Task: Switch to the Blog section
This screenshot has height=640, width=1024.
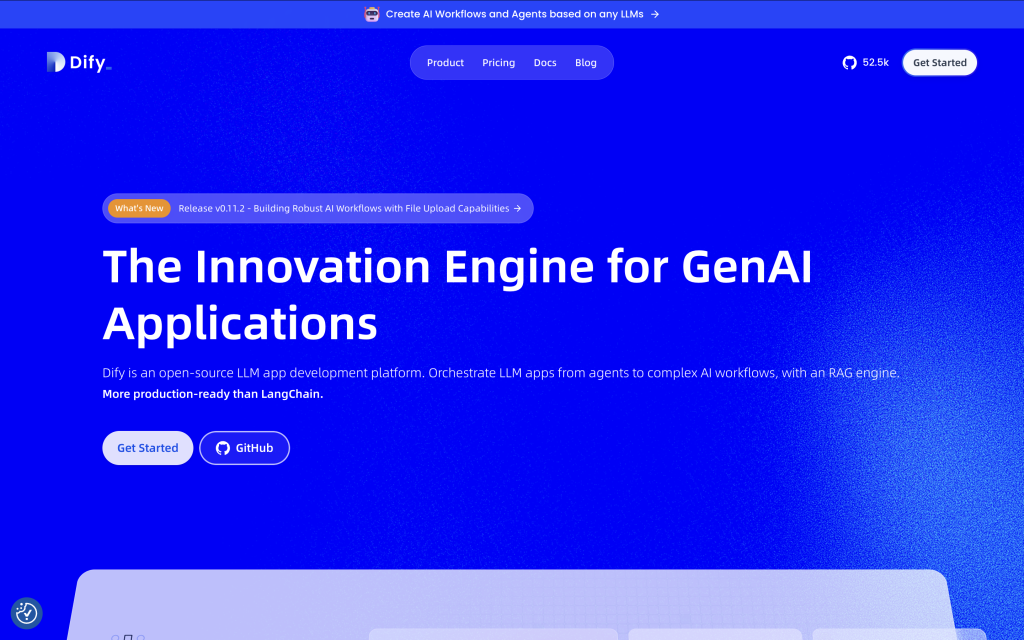Action: pyautogui.click(x=586, y=62)
